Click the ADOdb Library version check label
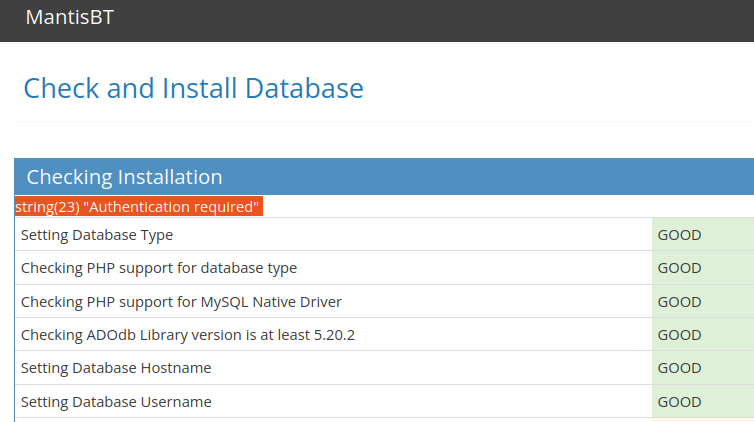This screenshot has height=422, width=754. [x=188, y=334]
